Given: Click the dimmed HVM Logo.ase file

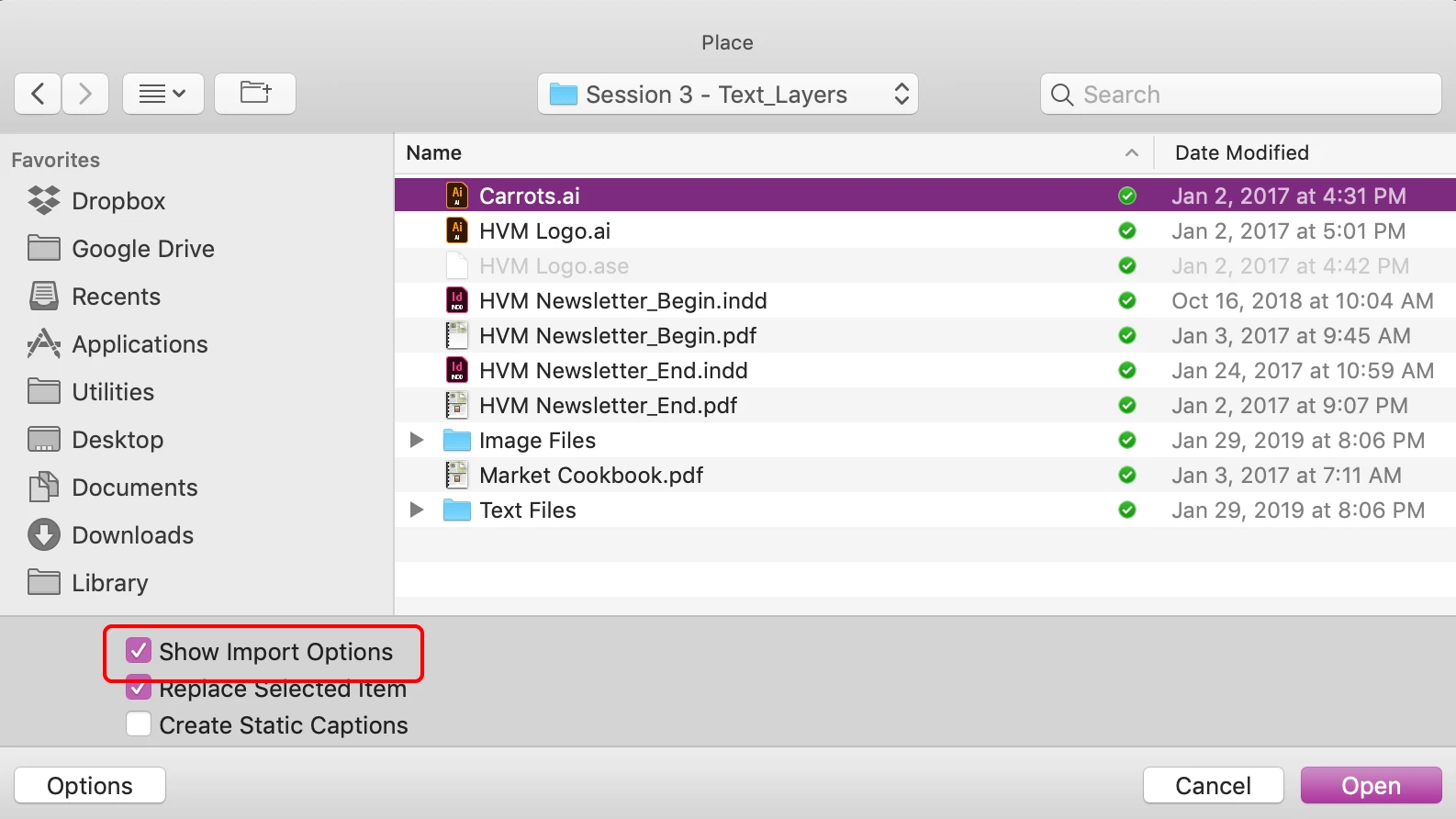Looking at the screenshot, I should coord(554,266).
